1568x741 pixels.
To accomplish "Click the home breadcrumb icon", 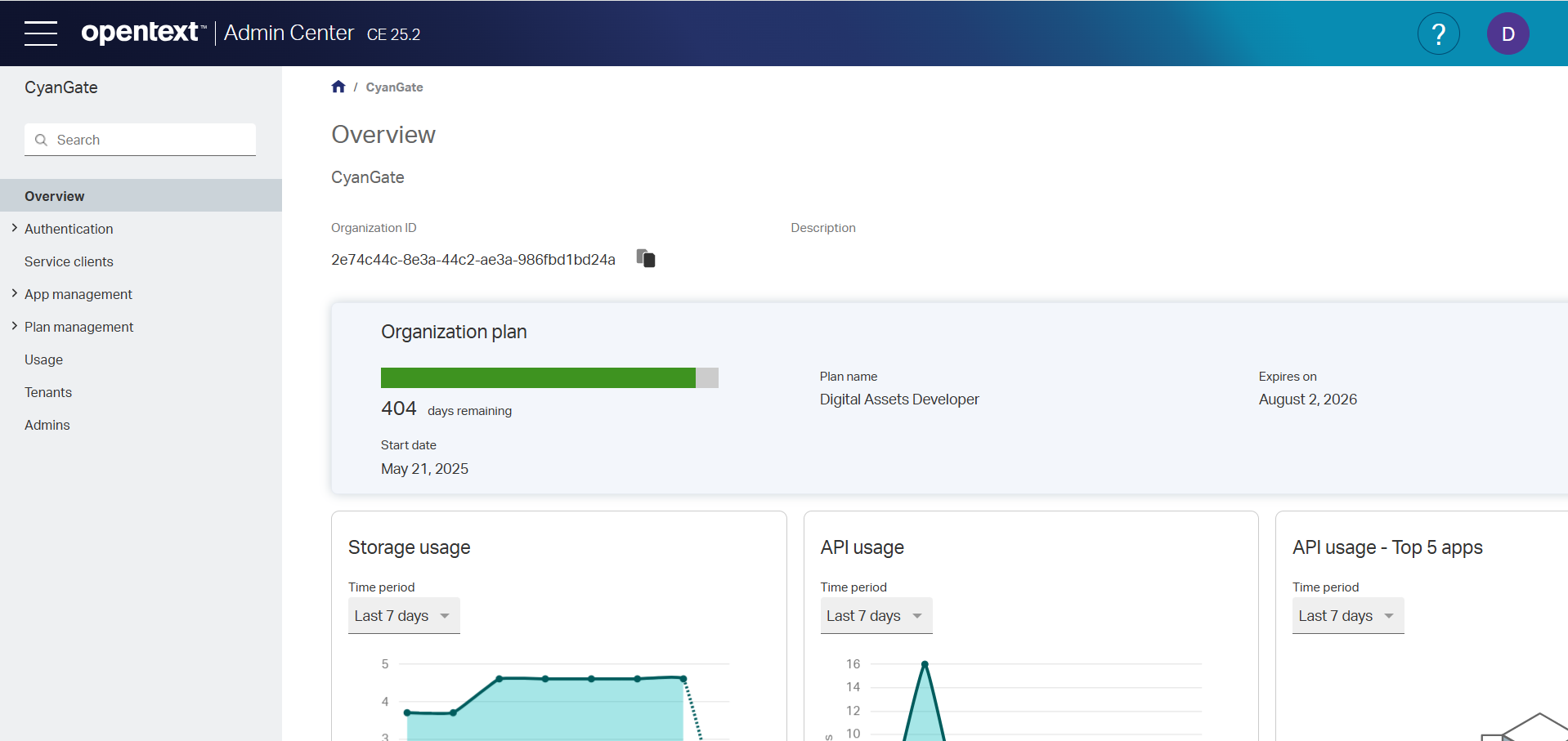I will [338, 87].
